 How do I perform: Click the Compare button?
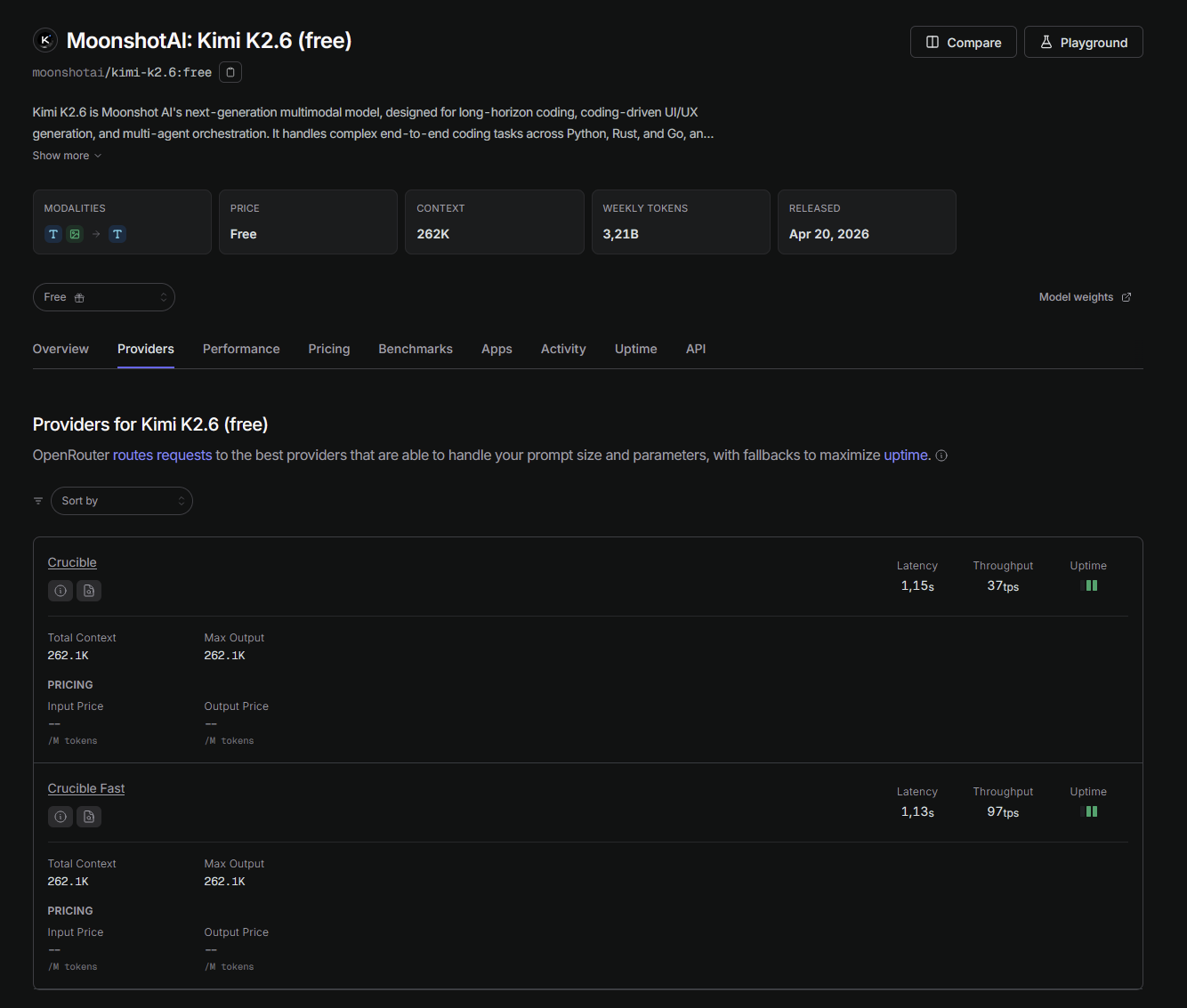point(964,42)
